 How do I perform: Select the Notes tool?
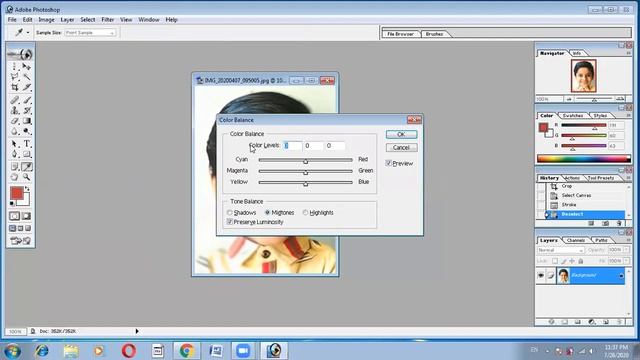[14, 167]
